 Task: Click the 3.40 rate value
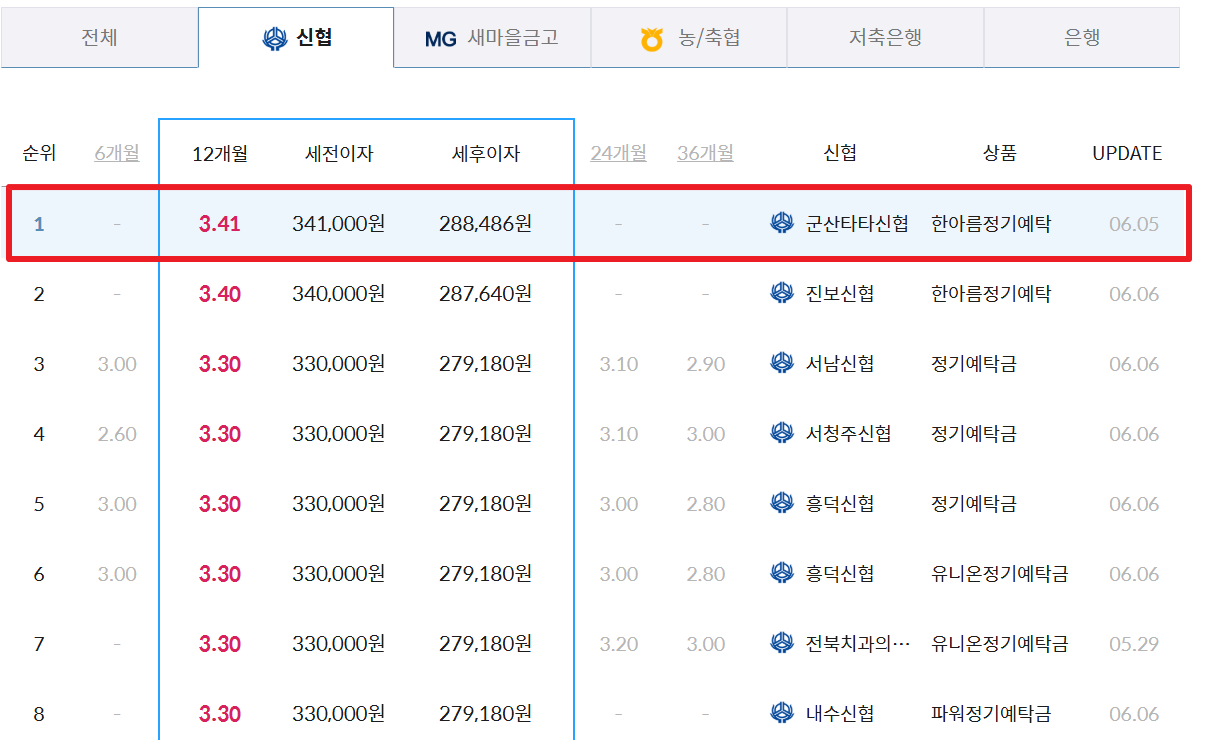(219, 293)
